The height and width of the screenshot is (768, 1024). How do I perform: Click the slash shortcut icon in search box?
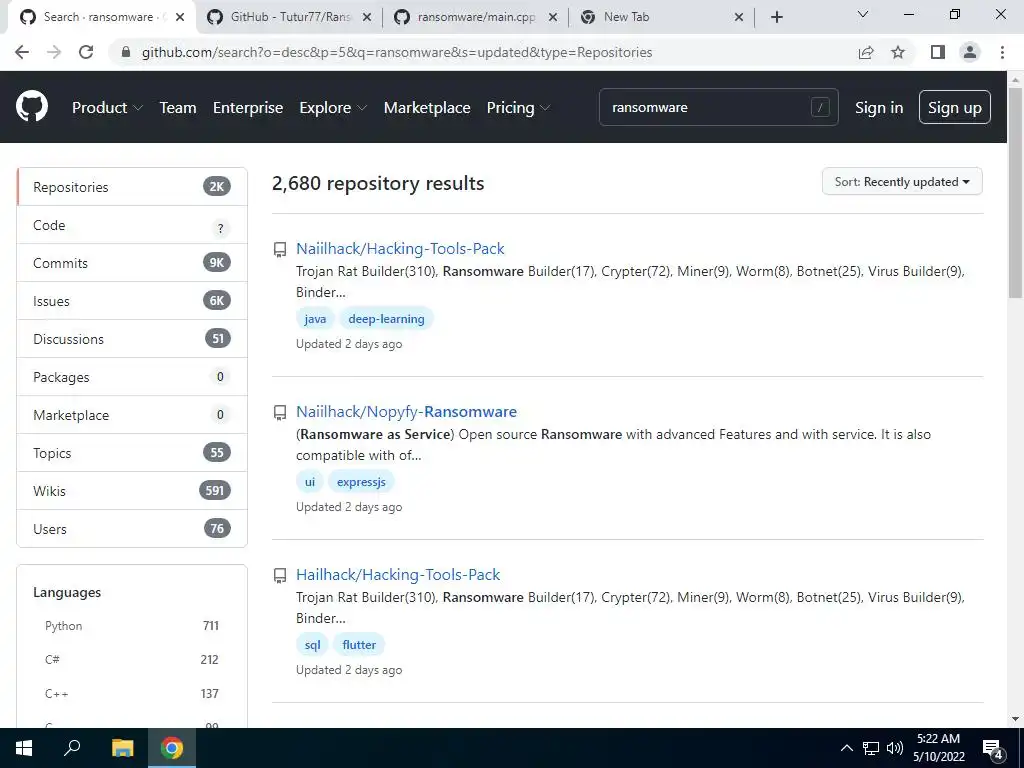[820, 107]
